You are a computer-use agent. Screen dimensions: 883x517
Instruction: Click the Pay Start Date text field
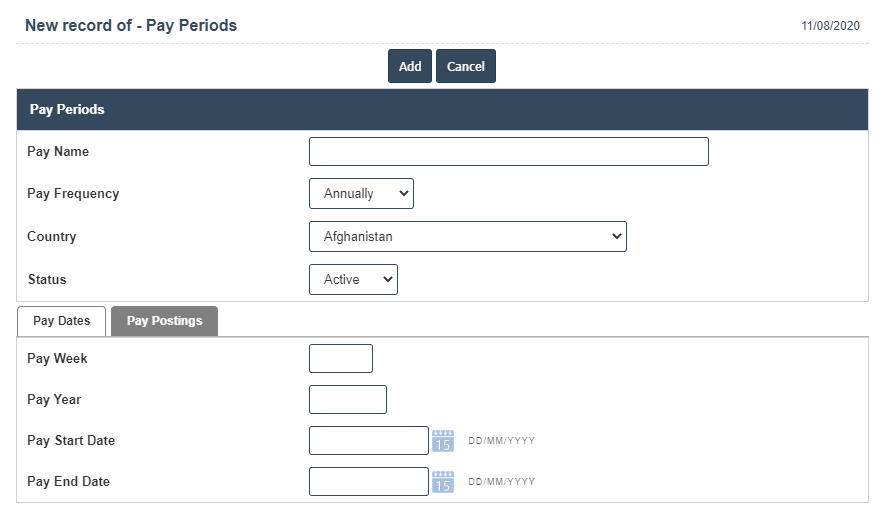pyautogui.click(x=368, y=441)
